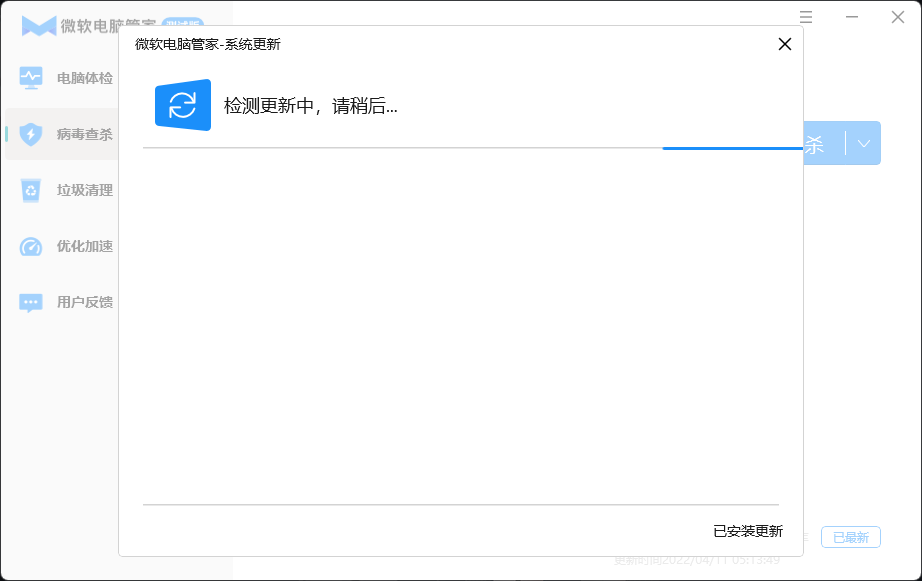This screenshot has height=581, width=922.
Task: Click the 微软电脑管家-系统更新 dialog title
Action: pos(208,44)
